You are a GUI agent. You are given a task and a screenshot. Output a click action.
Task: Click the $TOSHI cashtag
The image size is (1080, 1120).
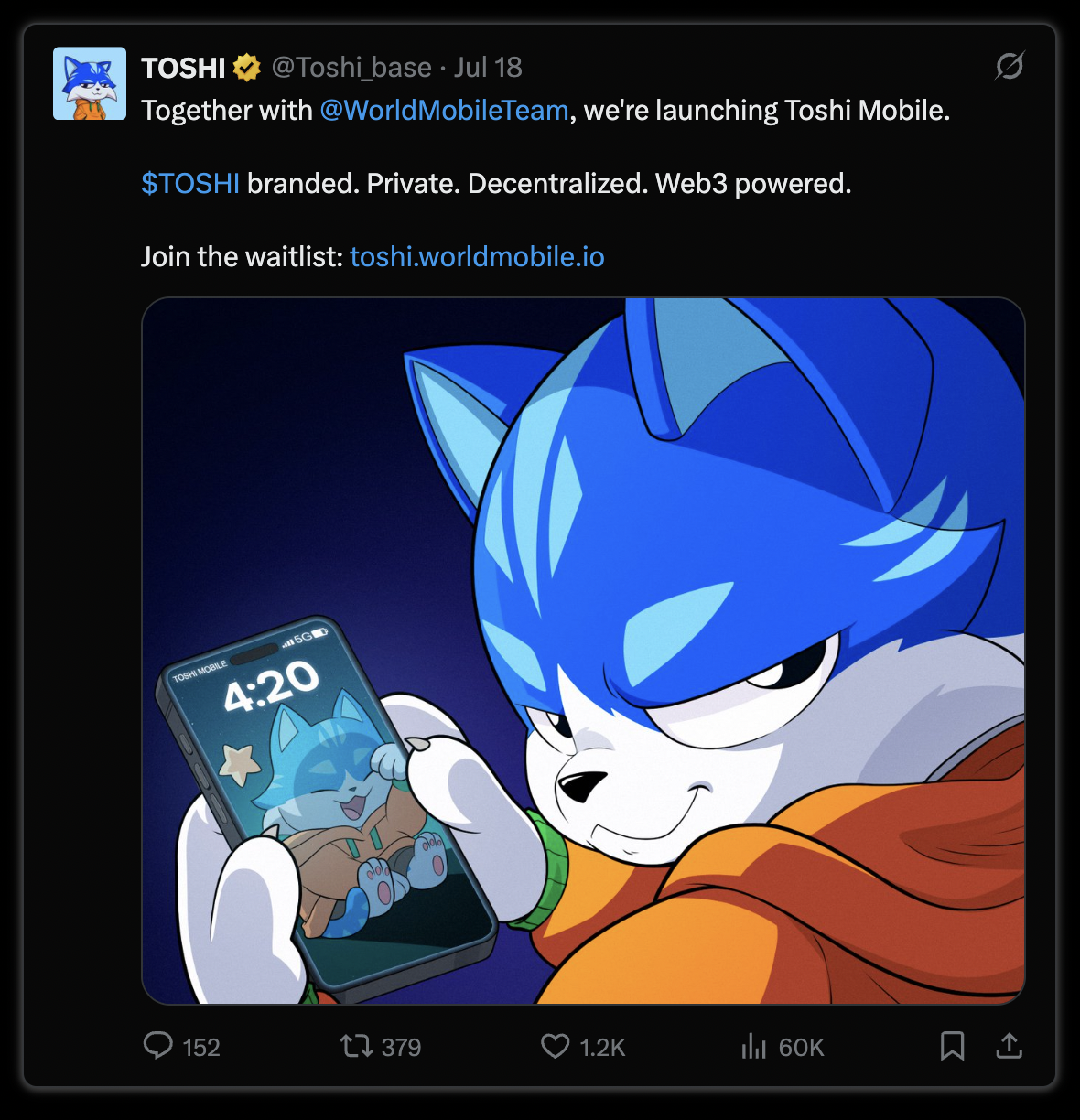(x=190, y=184)
